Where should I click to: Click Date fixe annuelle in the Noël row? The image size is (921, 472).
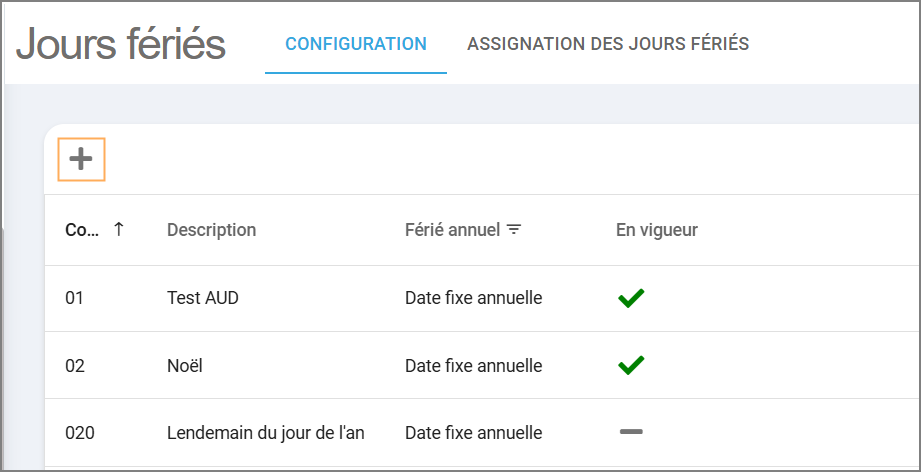473,365
